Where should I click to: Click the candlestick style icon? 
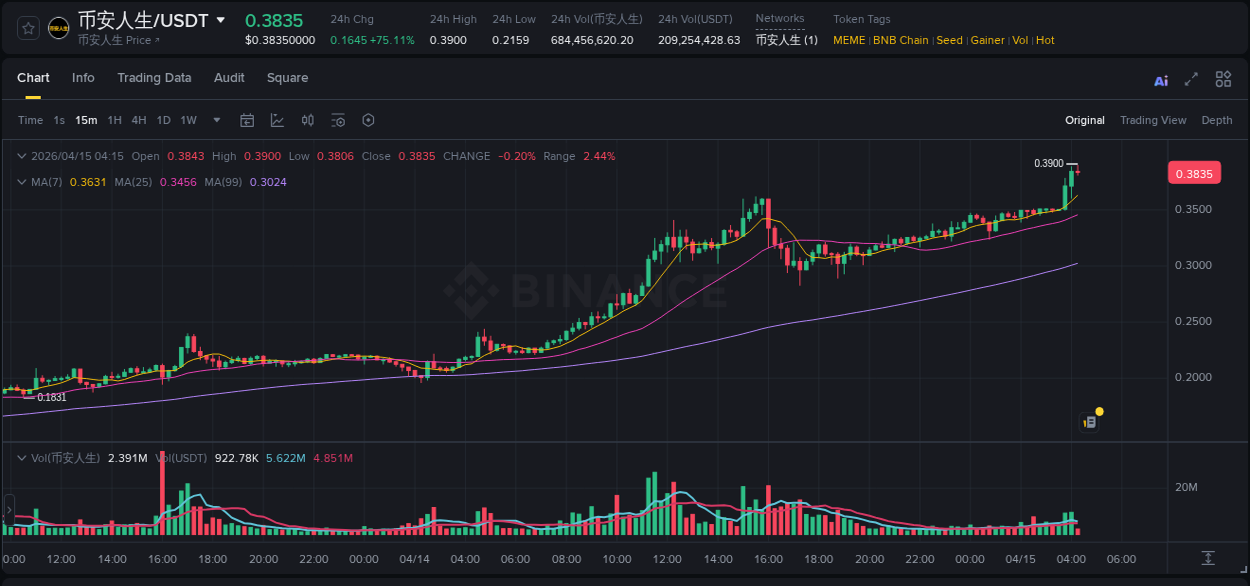[x=308, y=120]
